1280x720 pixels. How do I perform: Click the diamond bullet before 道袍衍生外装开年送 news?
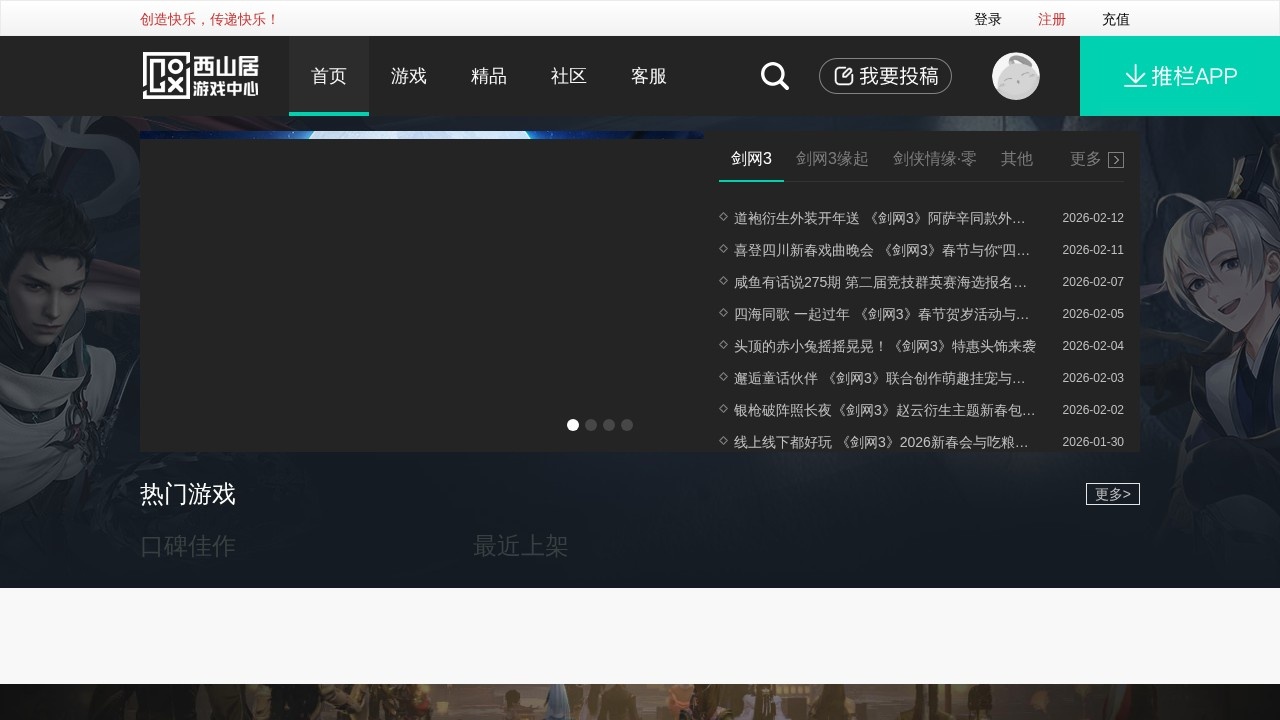723,218
